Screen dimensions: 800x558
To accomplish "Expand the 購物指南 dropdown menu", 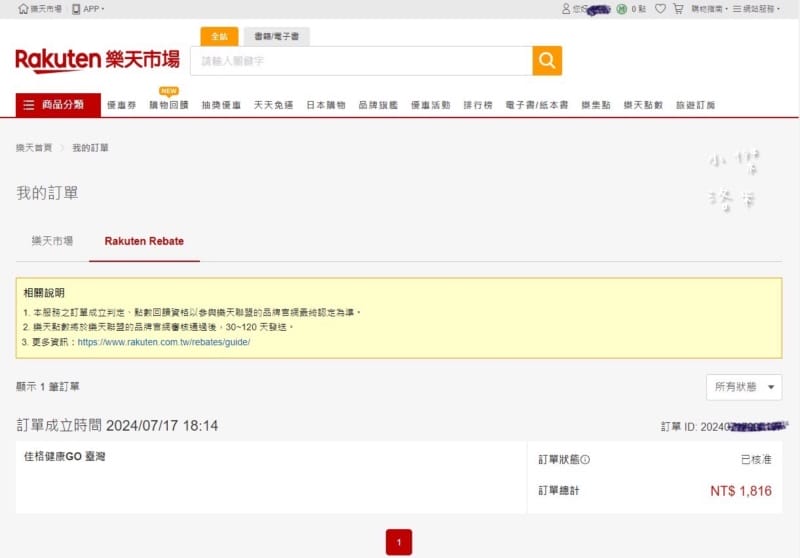I will (709, 9).
